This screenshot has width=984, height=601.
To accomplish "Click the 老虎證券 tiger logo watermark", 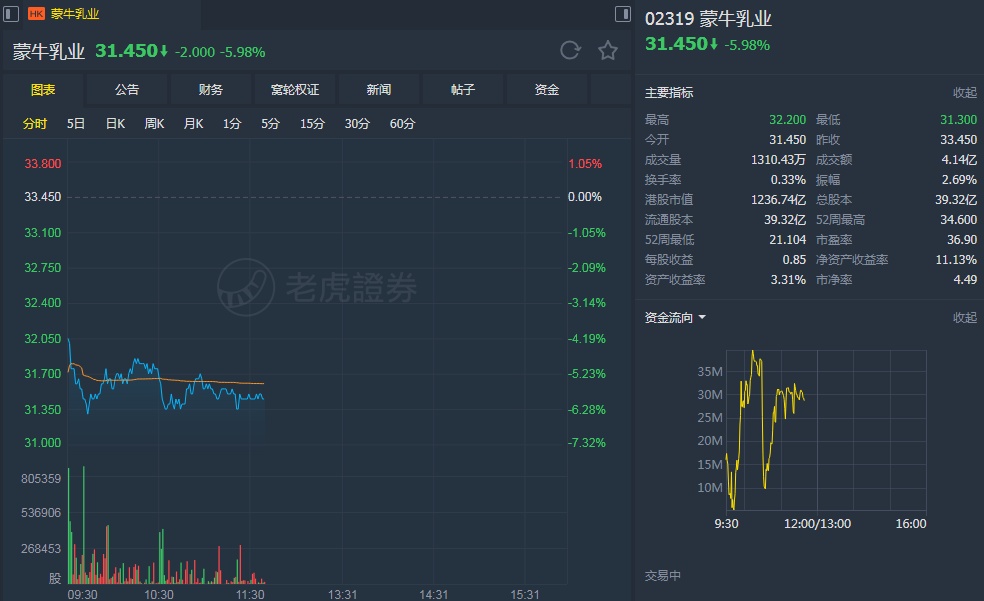I will pyautogui.click(x=247, y=287).
